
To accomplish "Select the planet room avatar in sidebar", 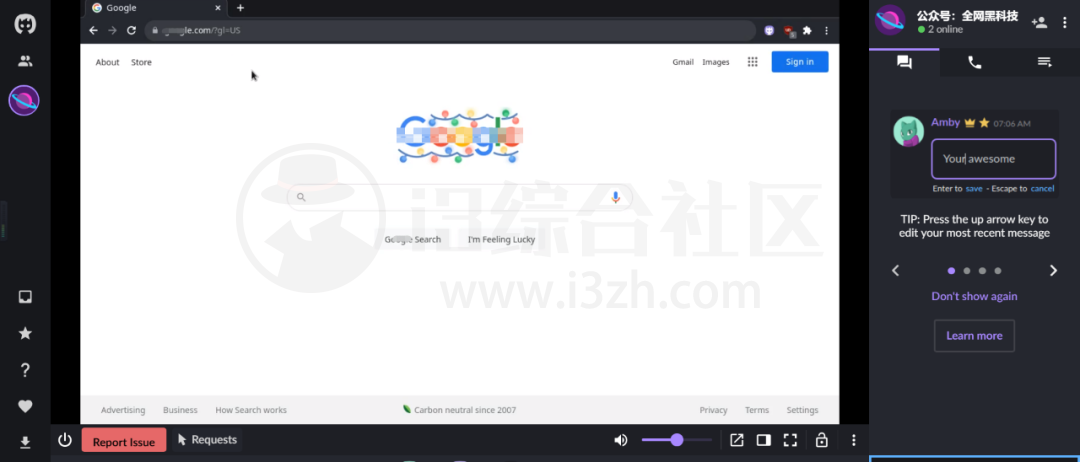I will [x=24, y=101].
